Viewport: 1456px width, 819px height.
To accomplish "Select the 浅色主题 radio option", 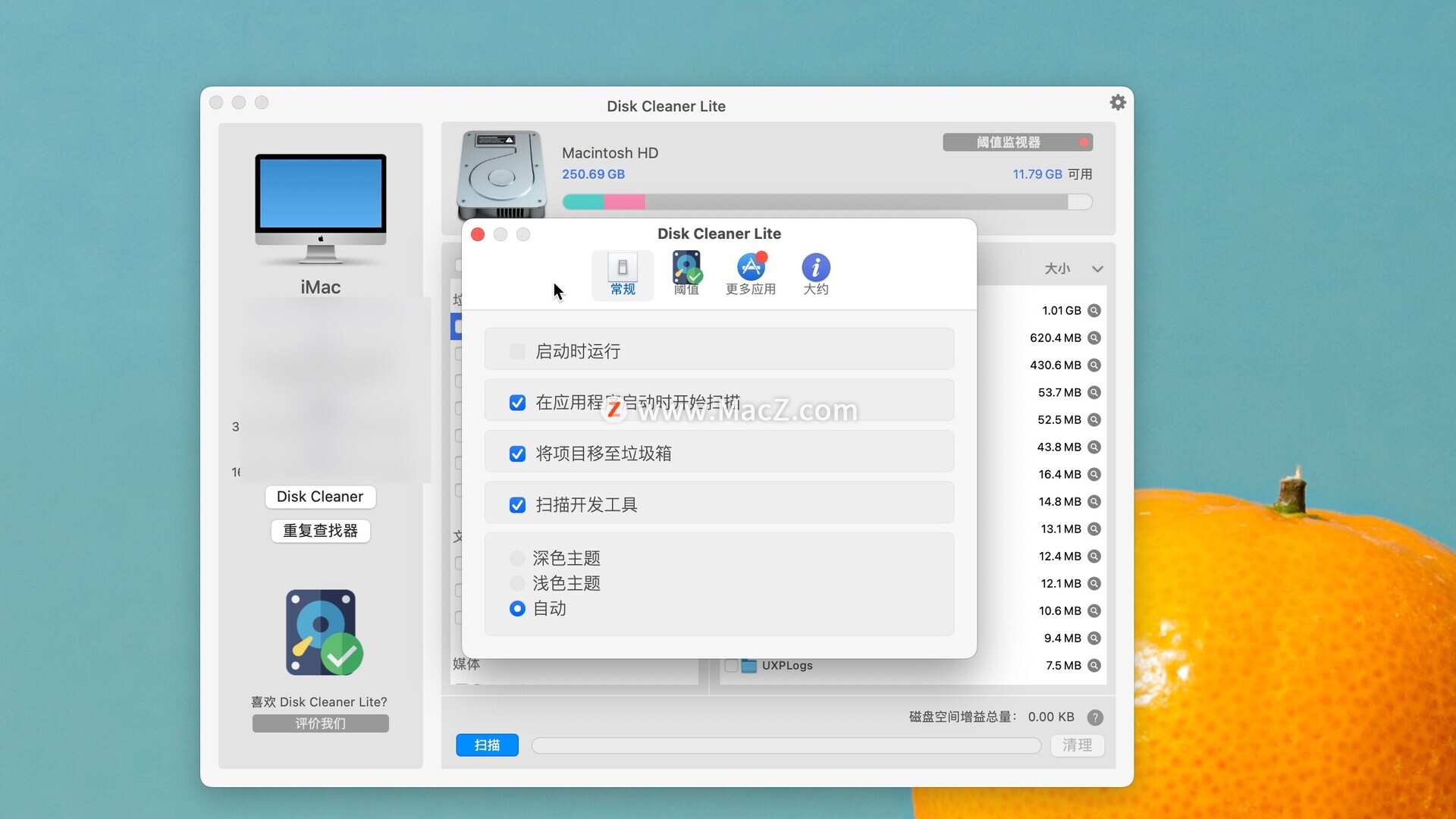I will point(517,583).
